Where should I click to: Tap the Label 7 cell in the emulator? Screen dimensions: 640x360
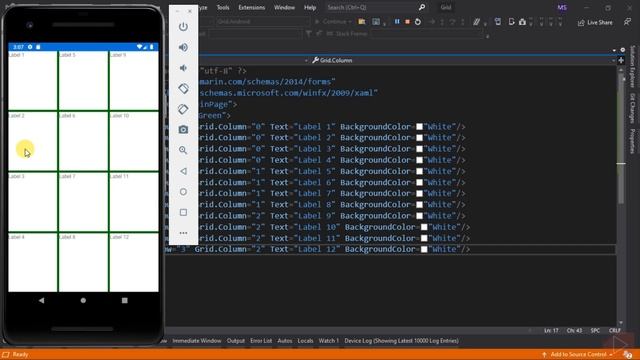click(83, 202)
